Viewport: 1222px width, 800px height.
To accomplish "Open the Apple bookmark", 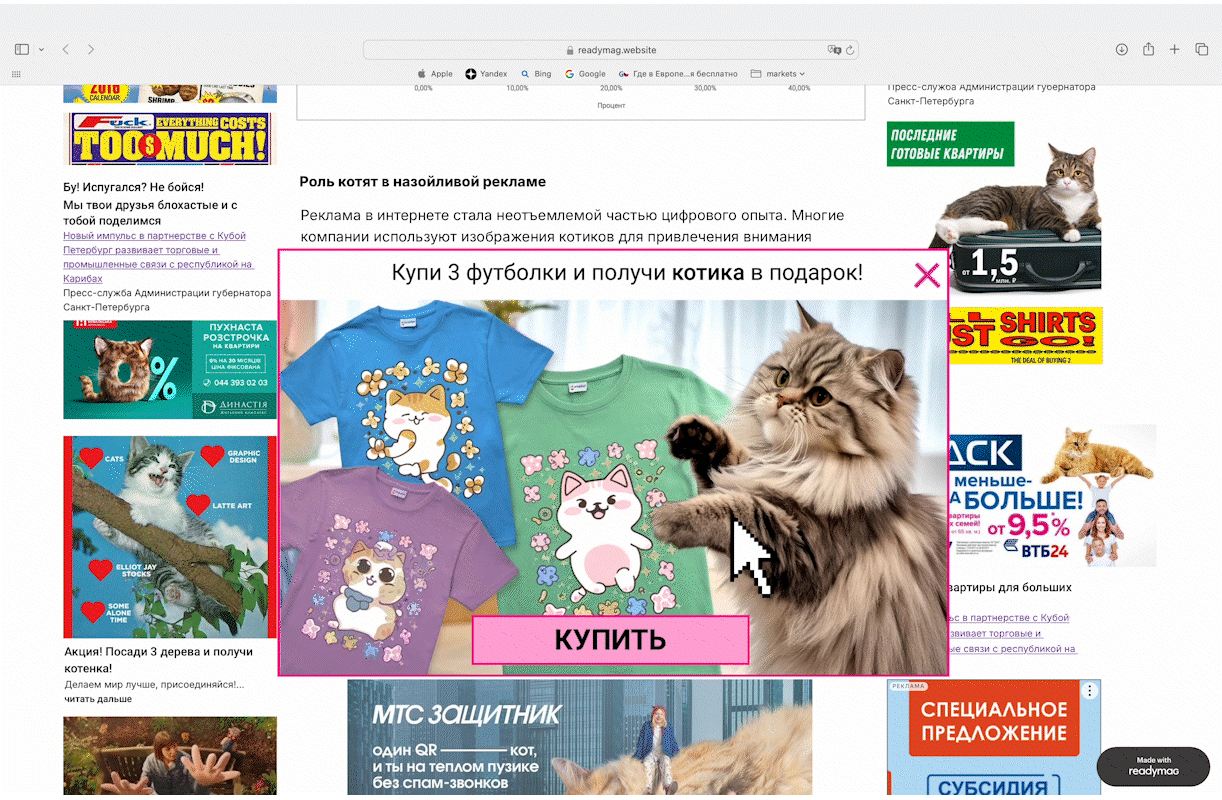I will coord(435,74).
